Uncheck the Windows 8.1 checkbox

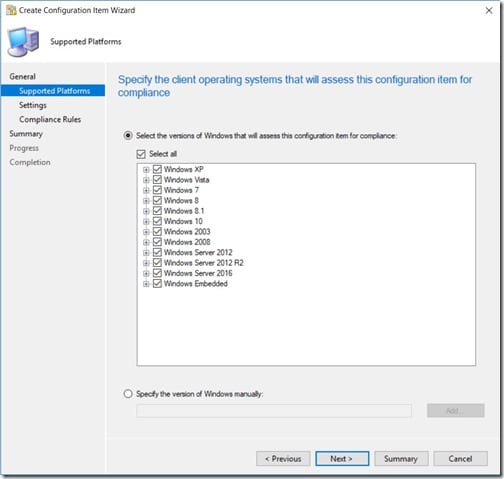tap(157, 211)
